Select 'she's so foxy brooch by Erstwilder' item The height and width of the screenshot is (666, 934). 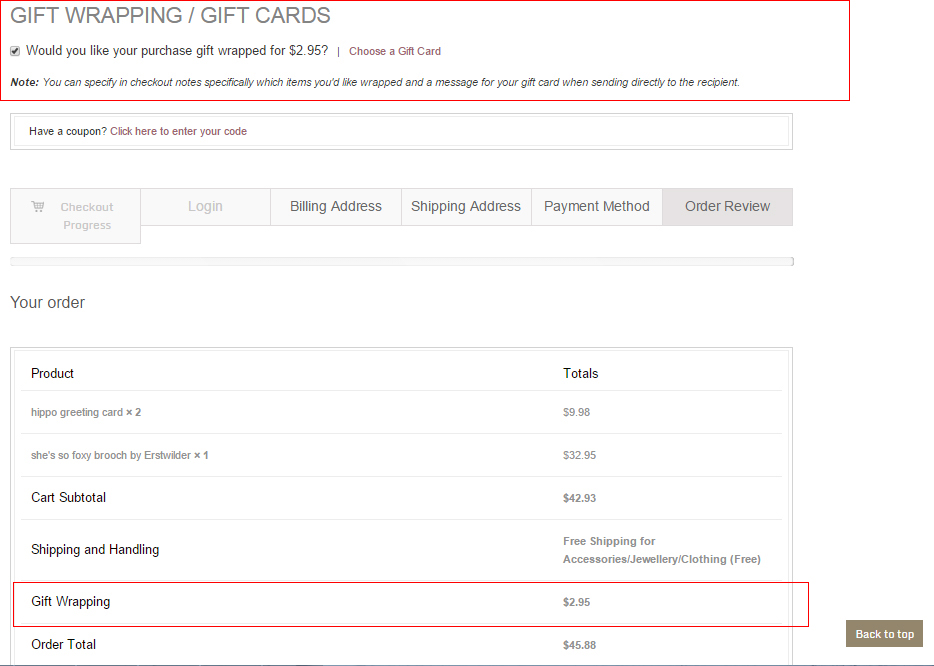pyautogui.click(x=120, y=455)
